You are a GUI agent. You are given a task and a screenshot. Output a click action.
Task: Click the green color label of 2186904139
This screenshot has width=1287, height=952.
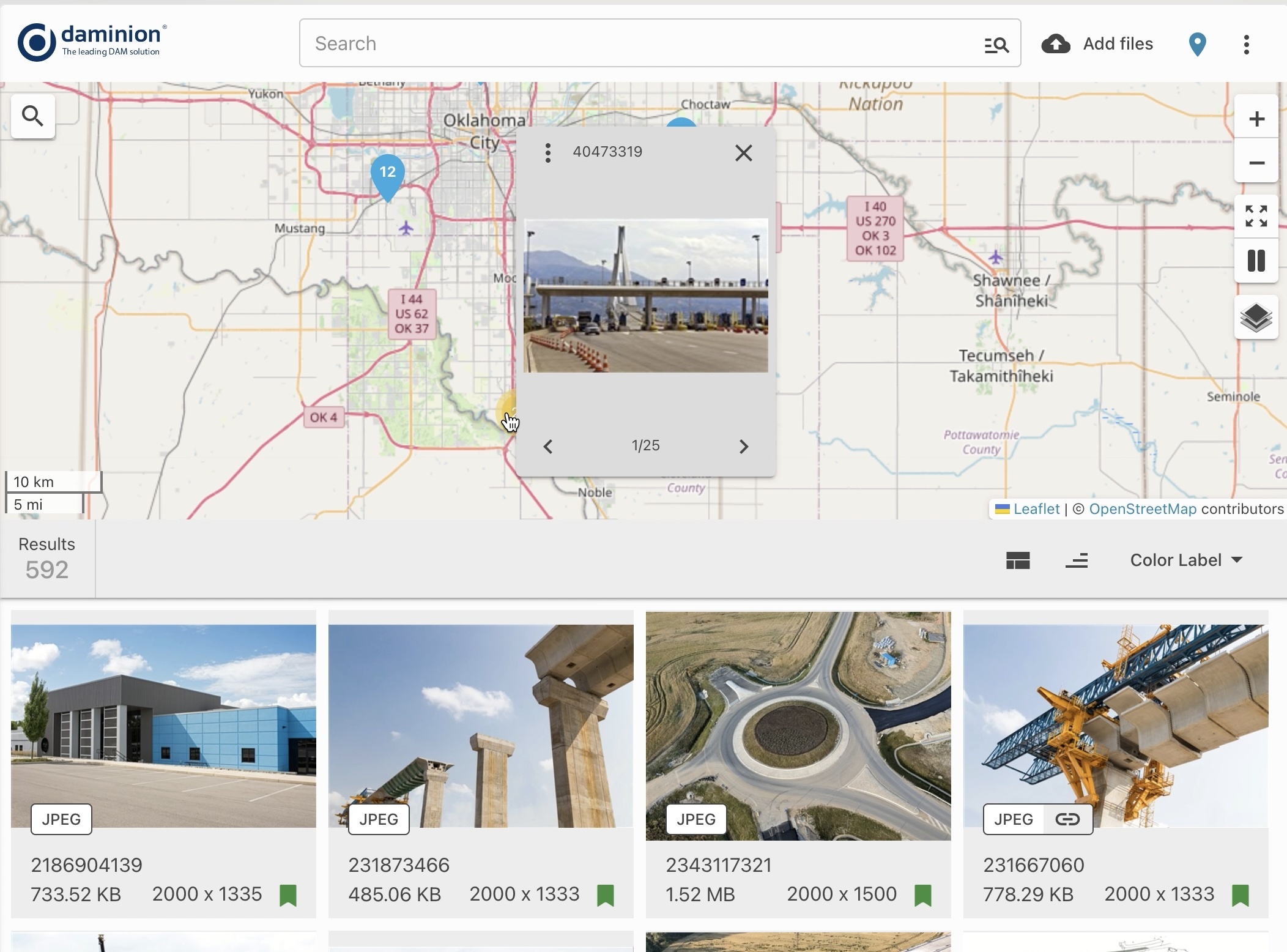[x=288, y=895]
